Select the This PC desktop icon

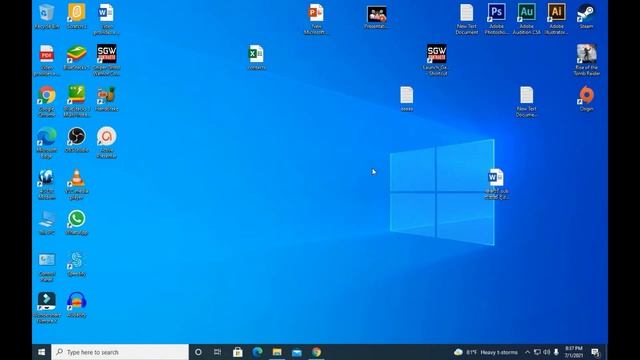(47, 223)
